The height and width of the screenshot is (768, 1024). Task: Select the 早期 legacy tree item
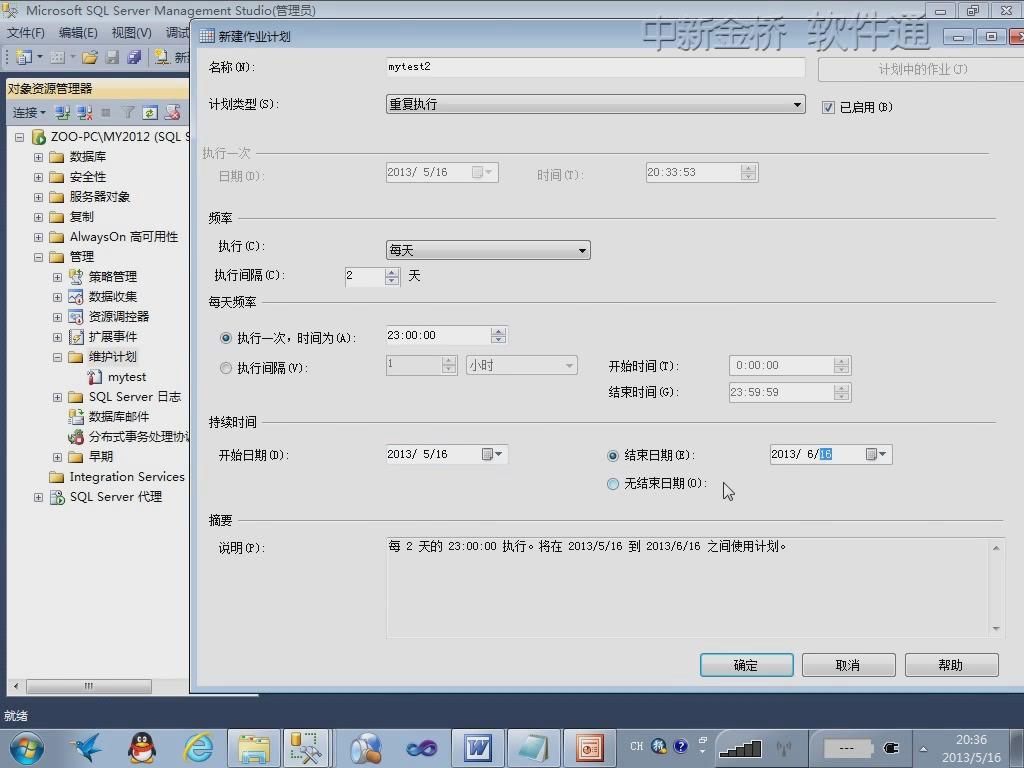[101, 457]
